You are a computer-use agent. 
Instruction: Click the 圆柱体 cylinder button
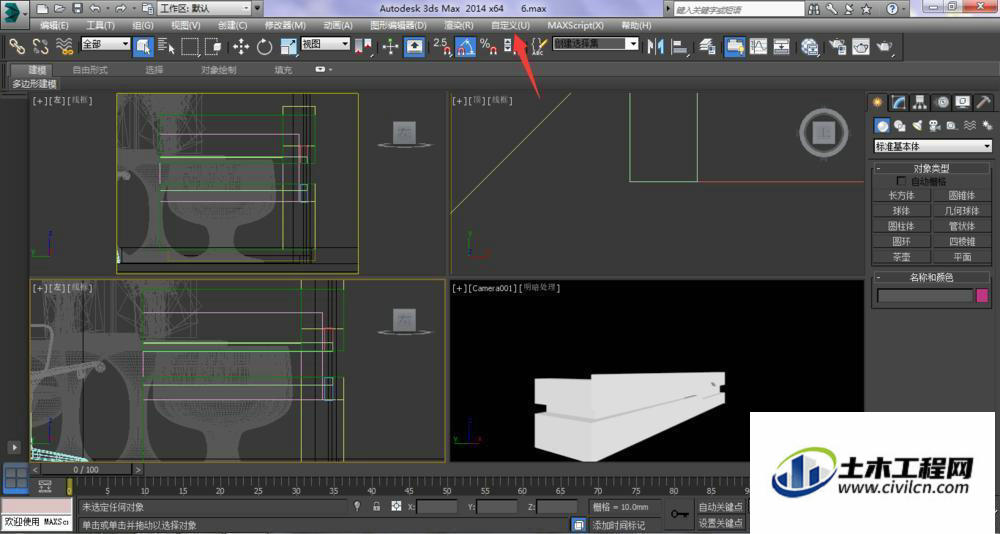point(901,226)
